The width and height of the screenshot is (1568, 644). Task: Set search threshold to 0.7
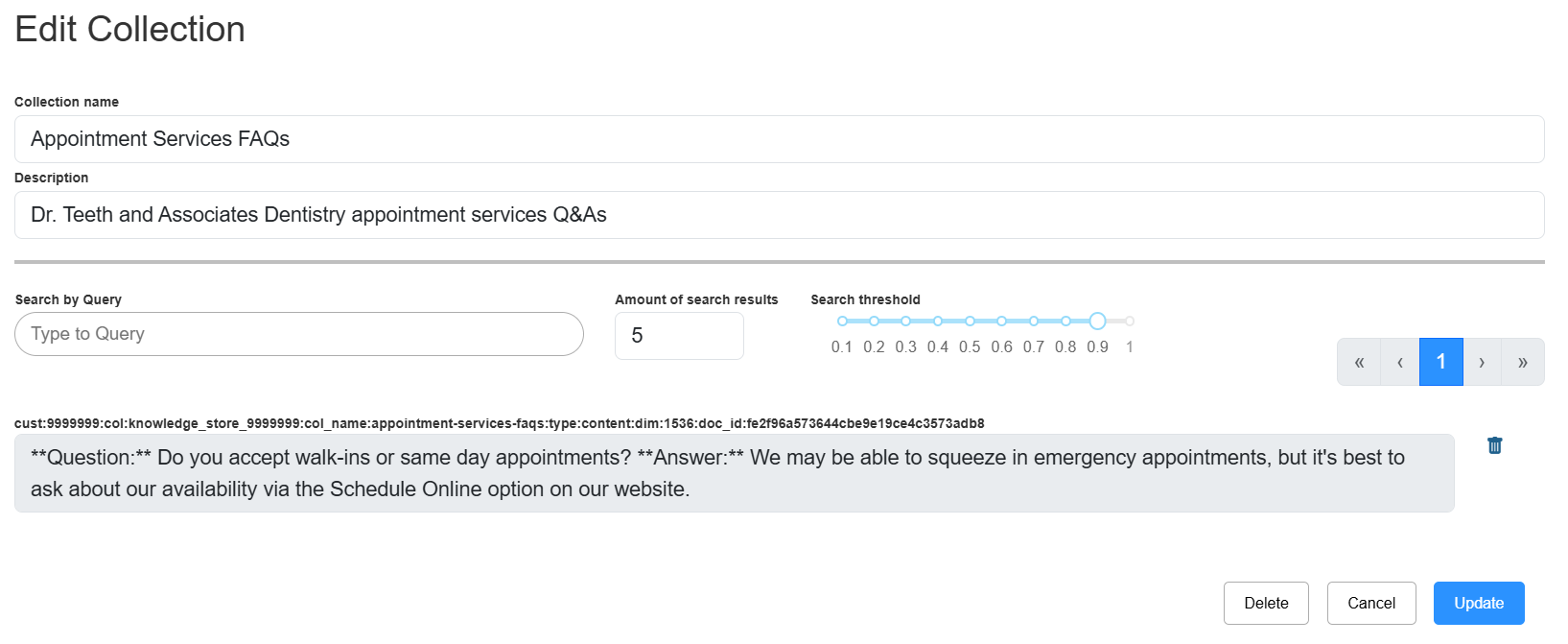(x=1034, y=322)
